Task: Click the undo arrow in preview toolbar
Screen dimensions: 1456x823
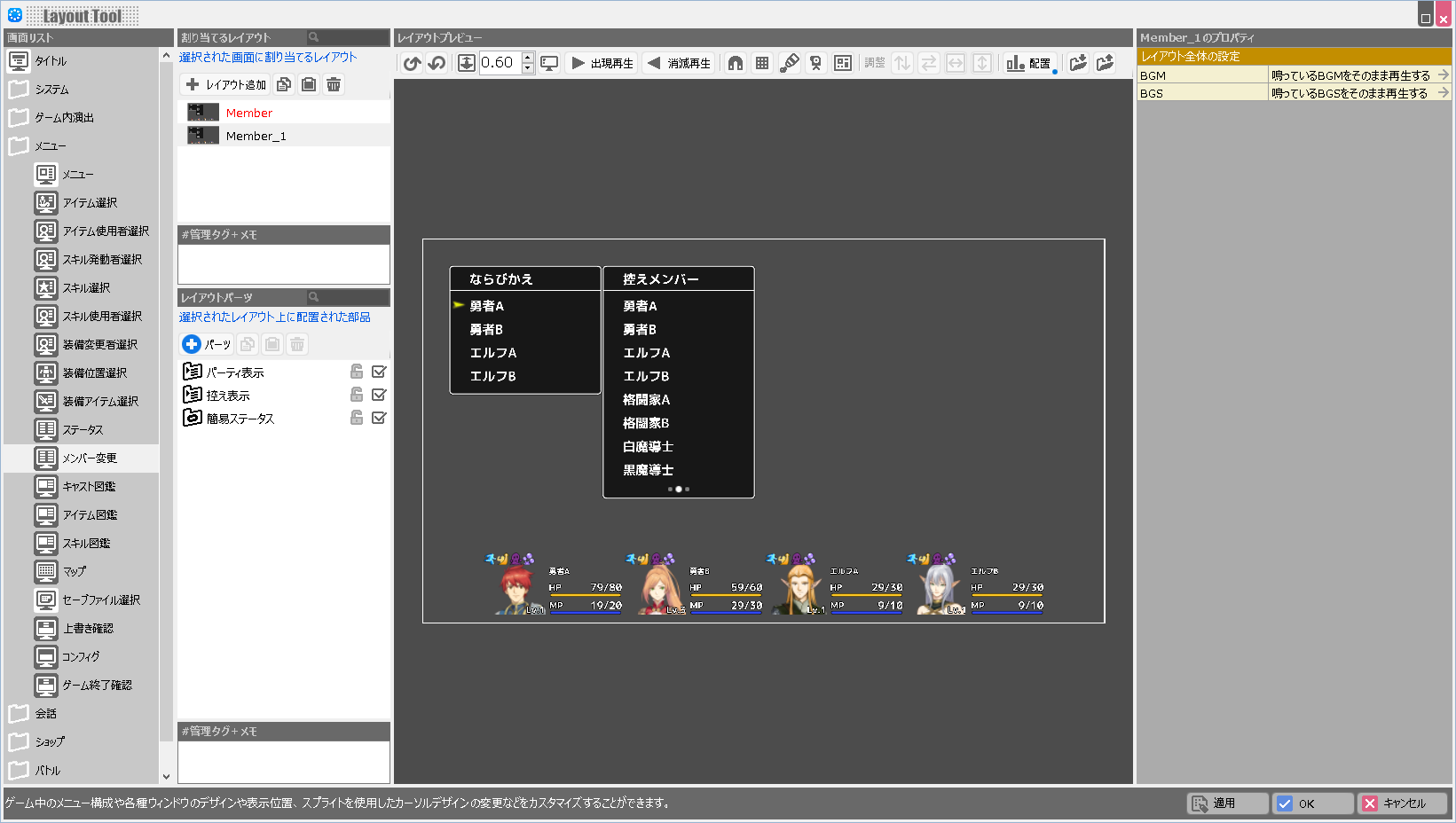Action: coord(412,63)
